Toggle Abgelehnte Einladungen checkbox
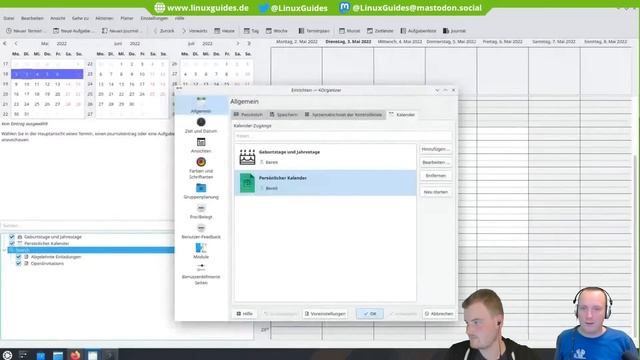Image resolution: width=640 pixels, height=360 pixels. click(18, 257)
